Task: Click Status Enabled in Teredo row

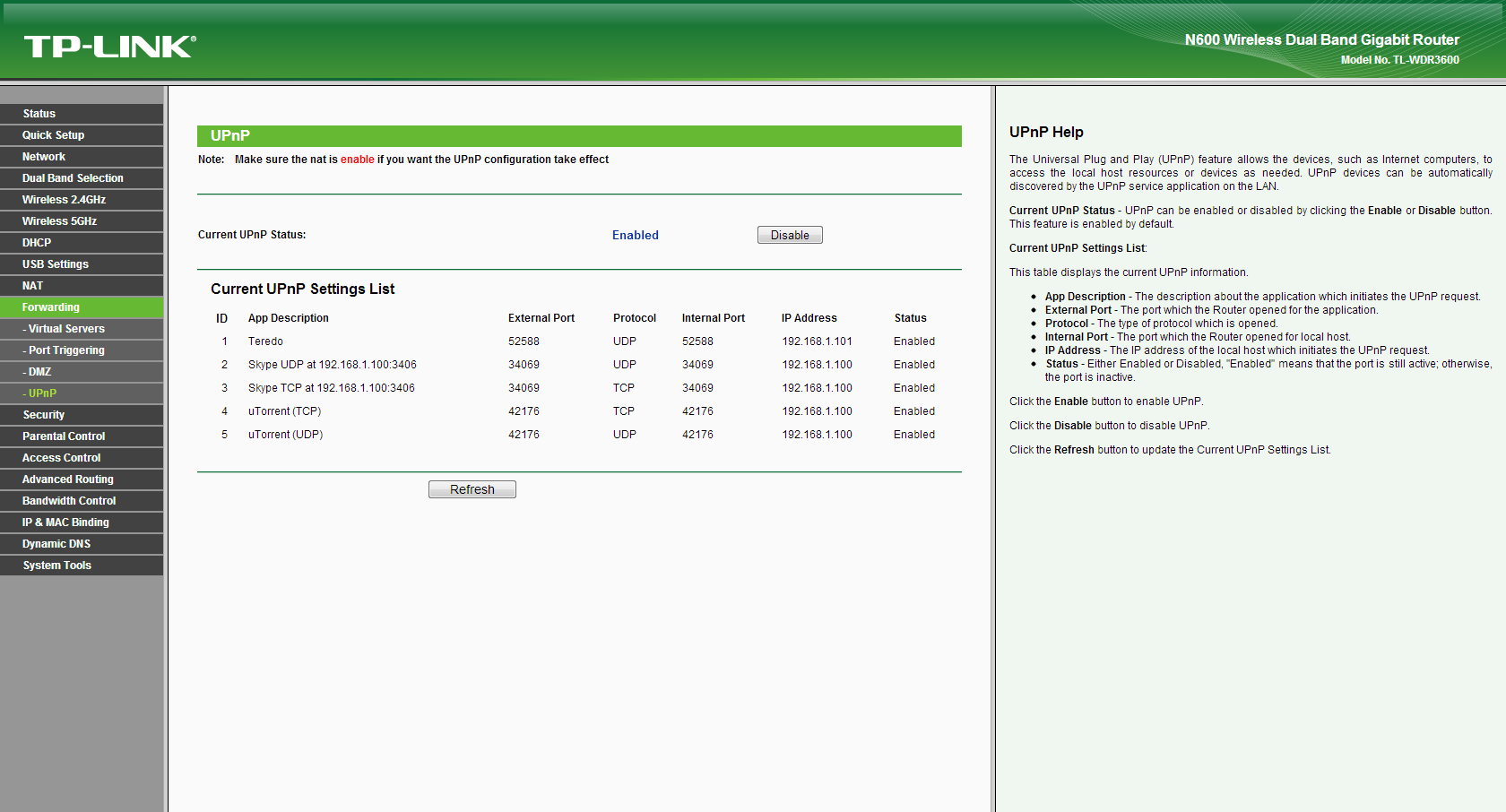Action: (914, 341)
